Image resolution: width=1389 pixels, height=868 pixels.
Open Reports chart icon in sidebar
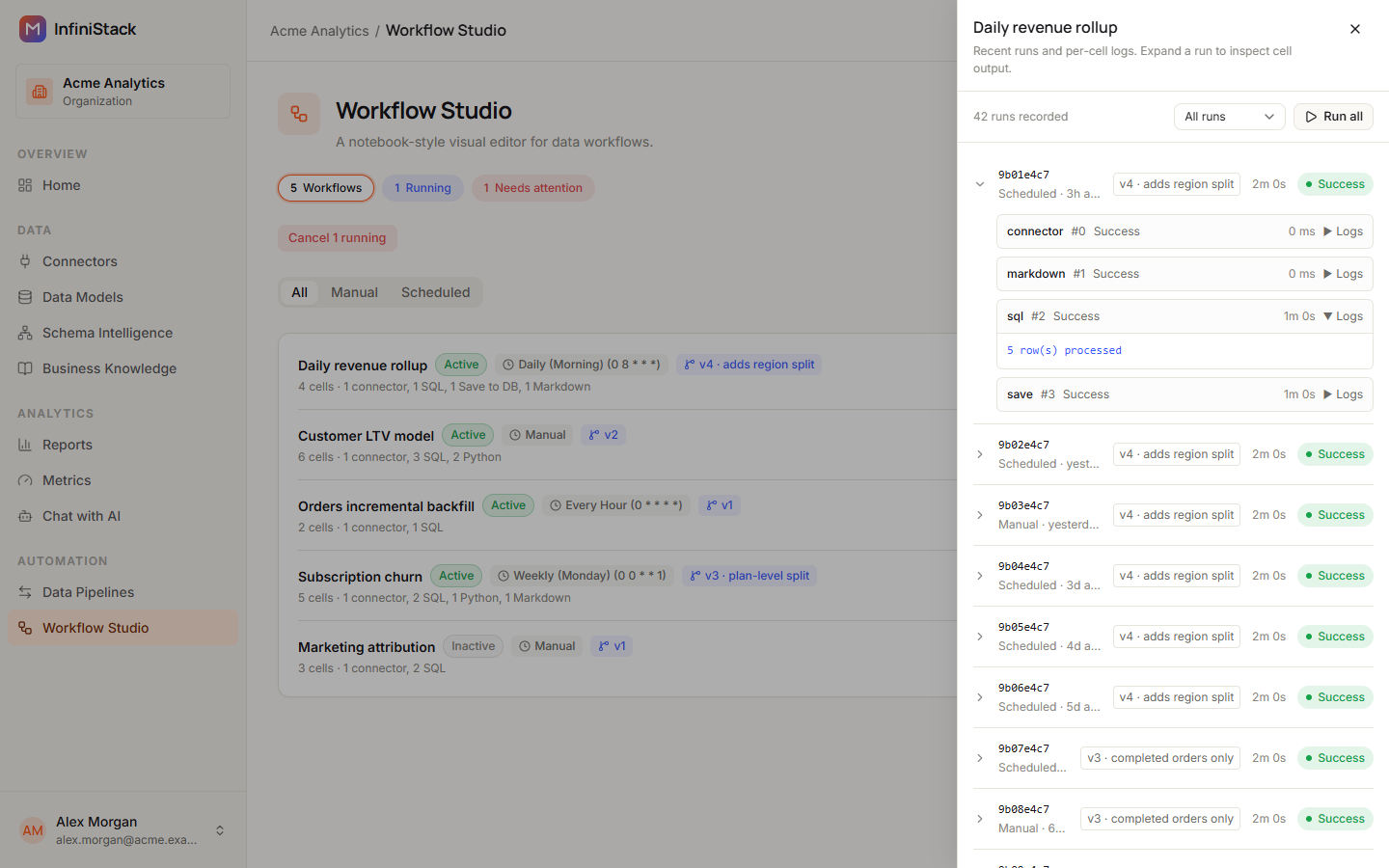(25, 445)
